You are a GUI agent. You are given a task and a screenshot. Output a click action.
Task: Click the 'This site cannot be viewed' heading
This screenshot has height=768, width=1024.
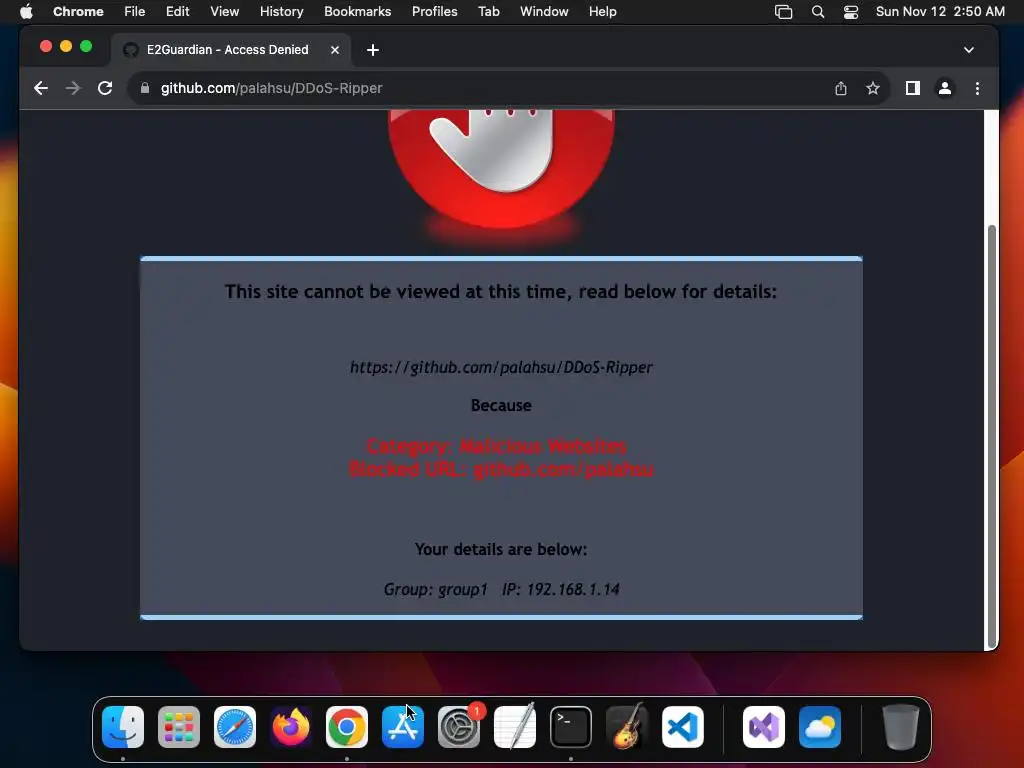(x=501, y=291)
